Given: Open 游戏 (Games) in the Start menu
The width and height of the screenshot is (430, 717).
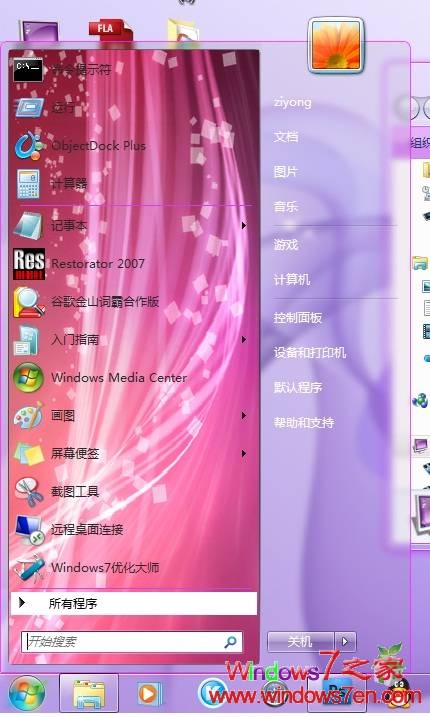Looking at the screenshot, I should (x=286, y=245).
